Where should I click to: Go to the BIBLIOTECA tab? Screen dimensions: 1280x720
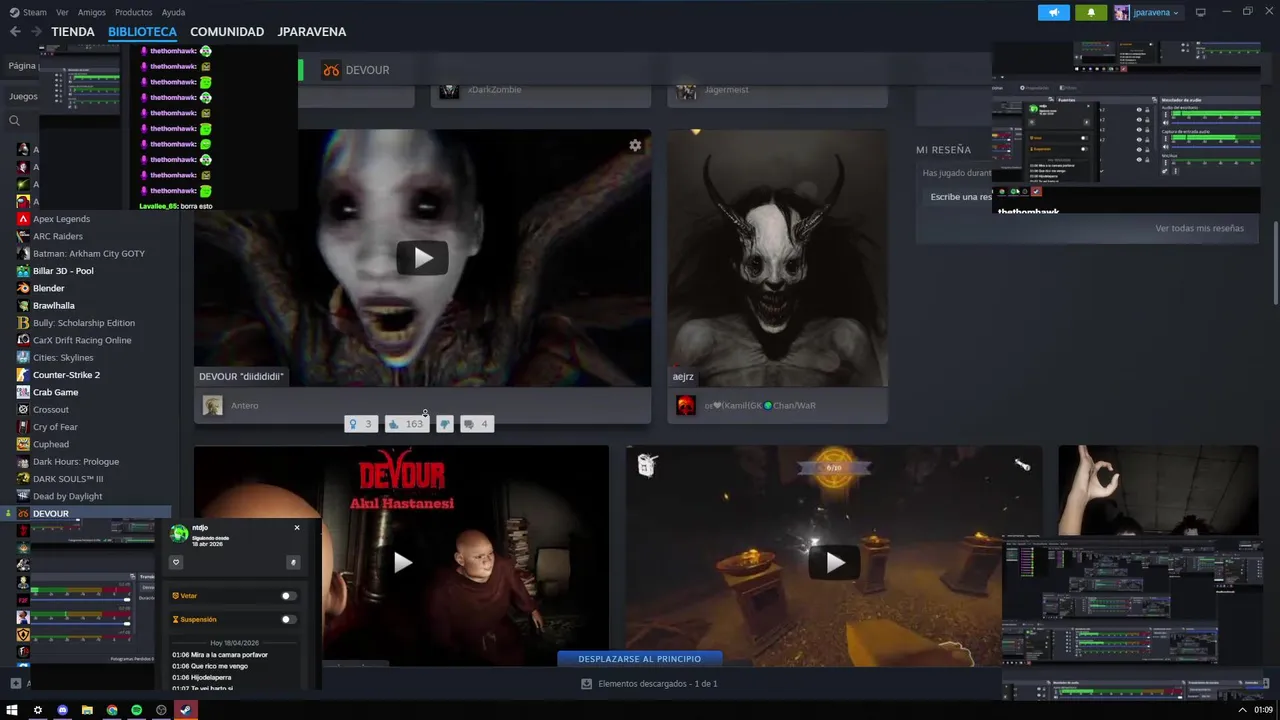pyautogui.click(x=142, y=32)
